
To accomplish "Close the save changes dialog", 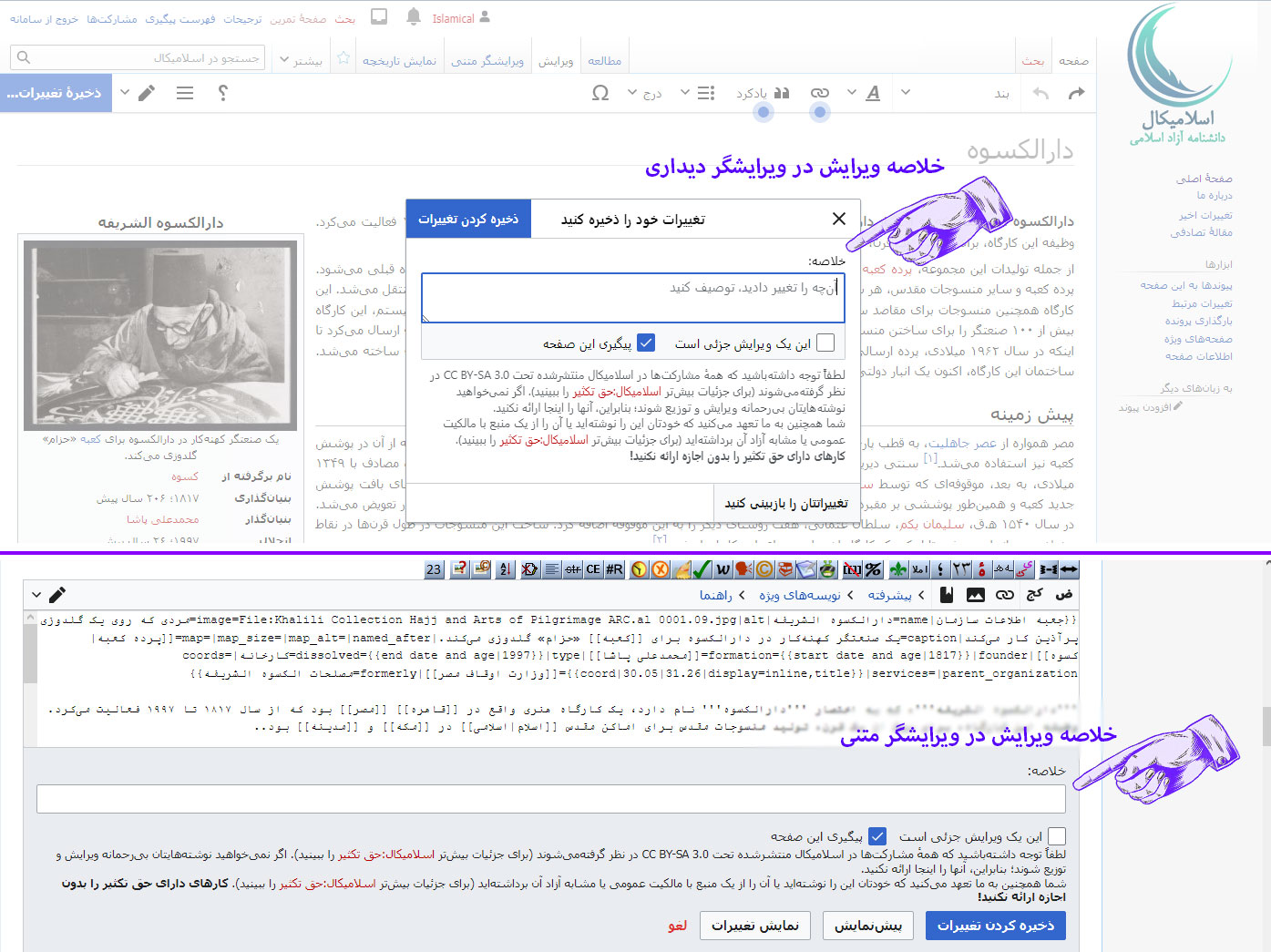I will [x=839, y=219].
